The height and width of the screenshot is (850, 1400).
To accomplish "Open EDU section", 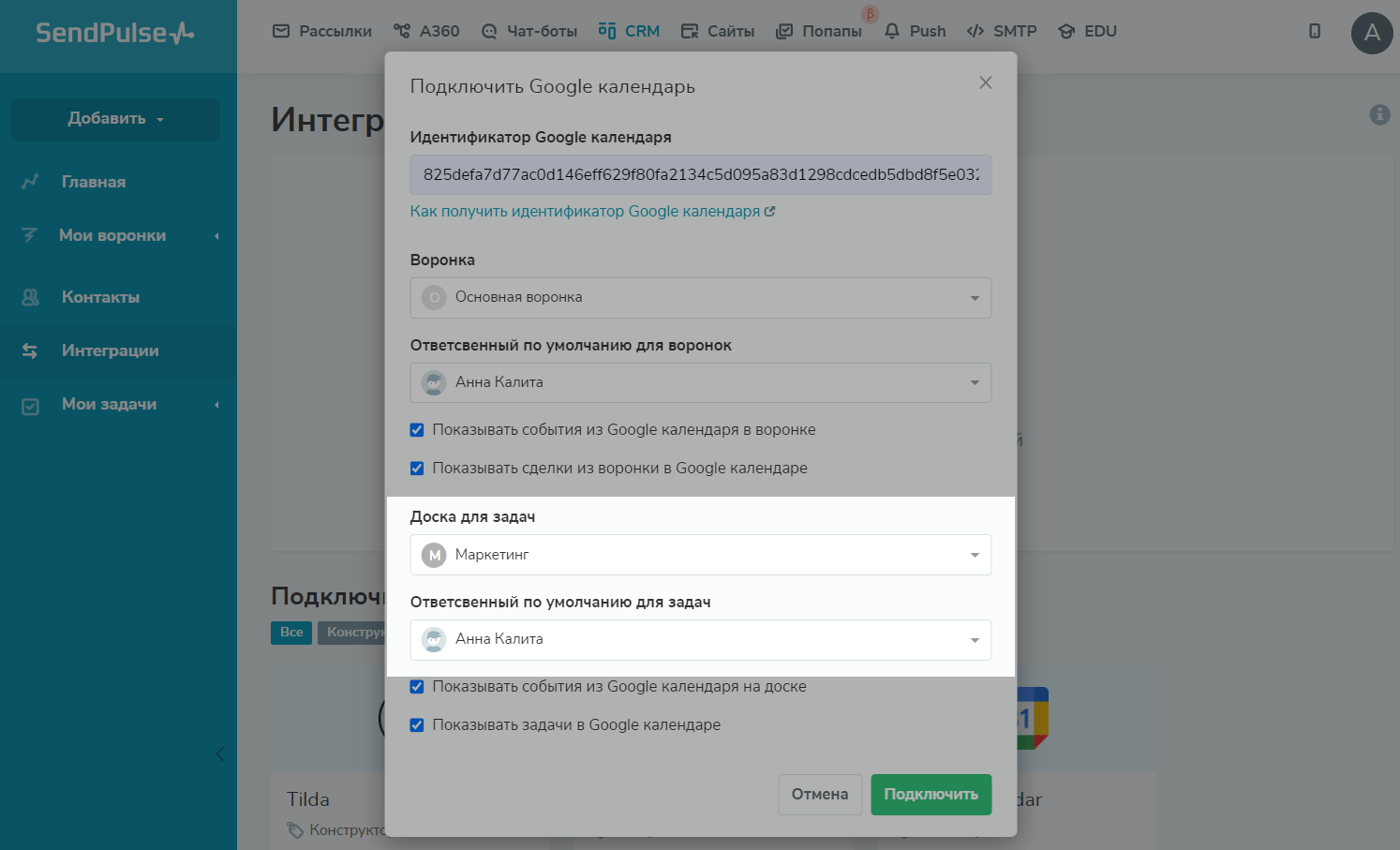I will [1087, 31].
